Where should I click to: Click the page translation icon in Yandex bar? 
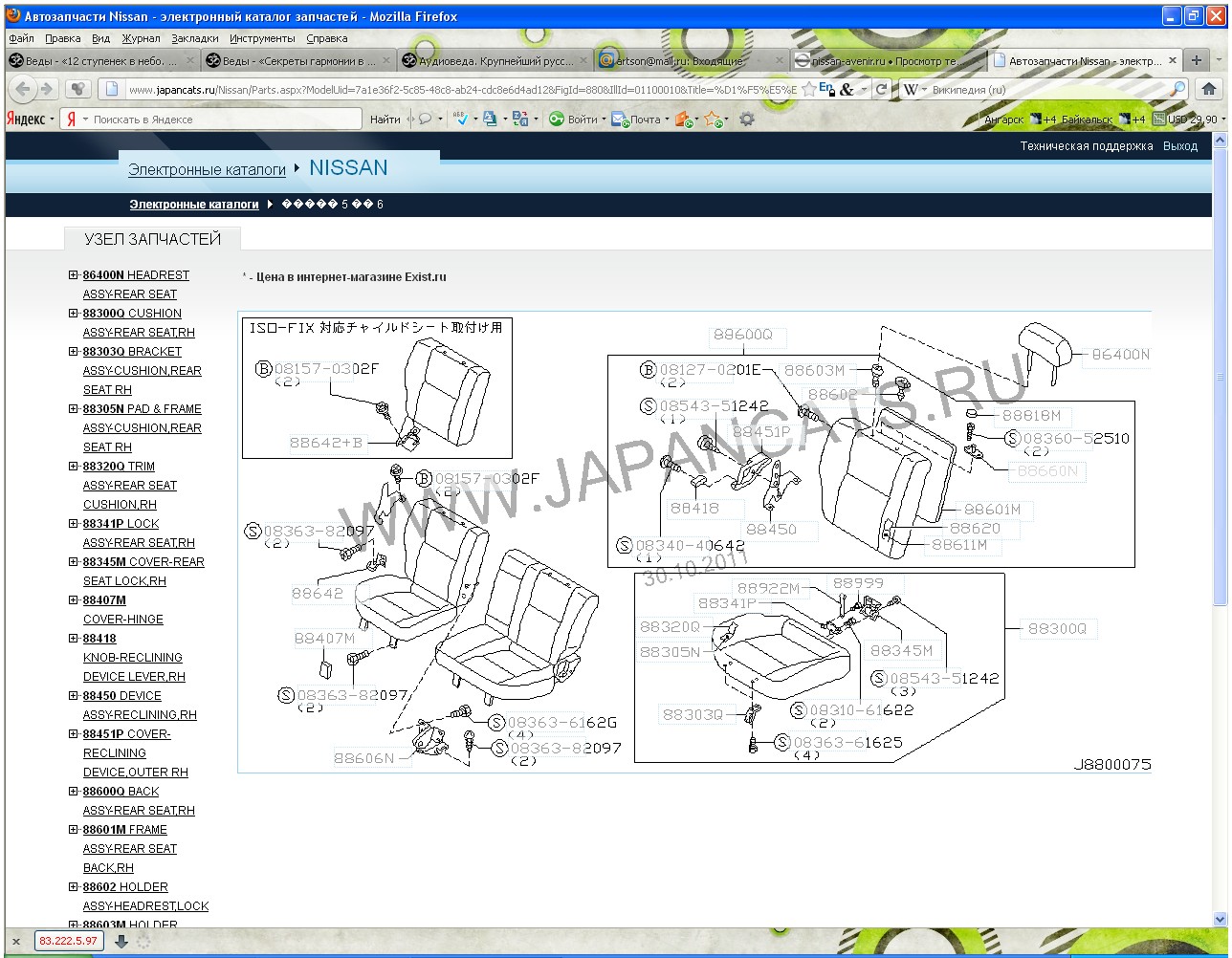(520, 120)
